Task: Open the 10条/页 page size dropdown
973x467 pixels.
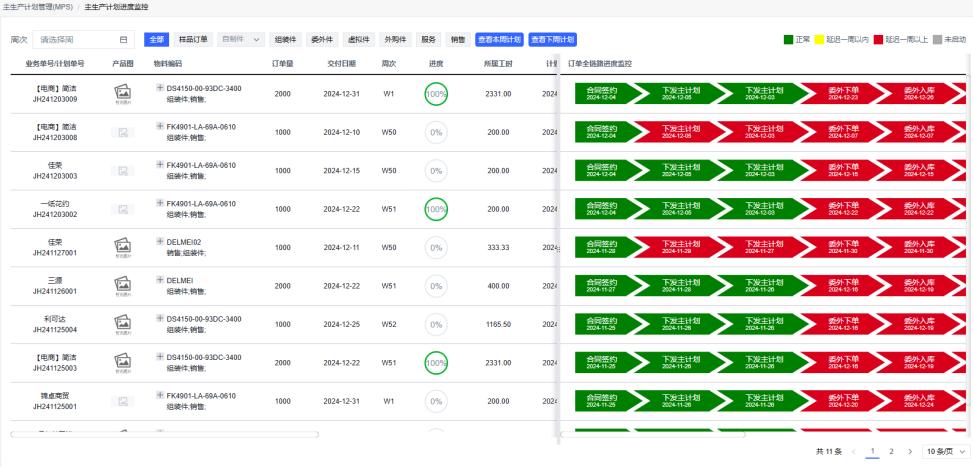Action: [944, 451]
